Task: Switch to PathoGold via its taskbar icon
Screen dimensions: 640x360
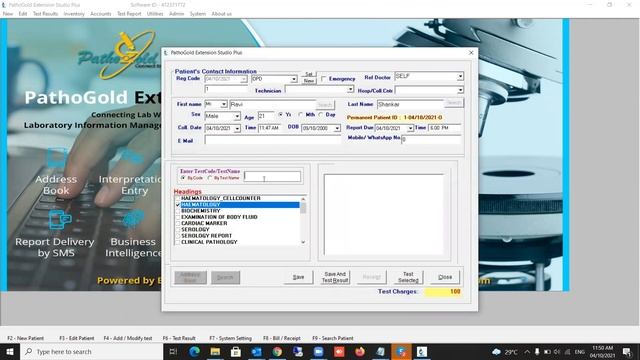Action: click(x=422, y=351)
